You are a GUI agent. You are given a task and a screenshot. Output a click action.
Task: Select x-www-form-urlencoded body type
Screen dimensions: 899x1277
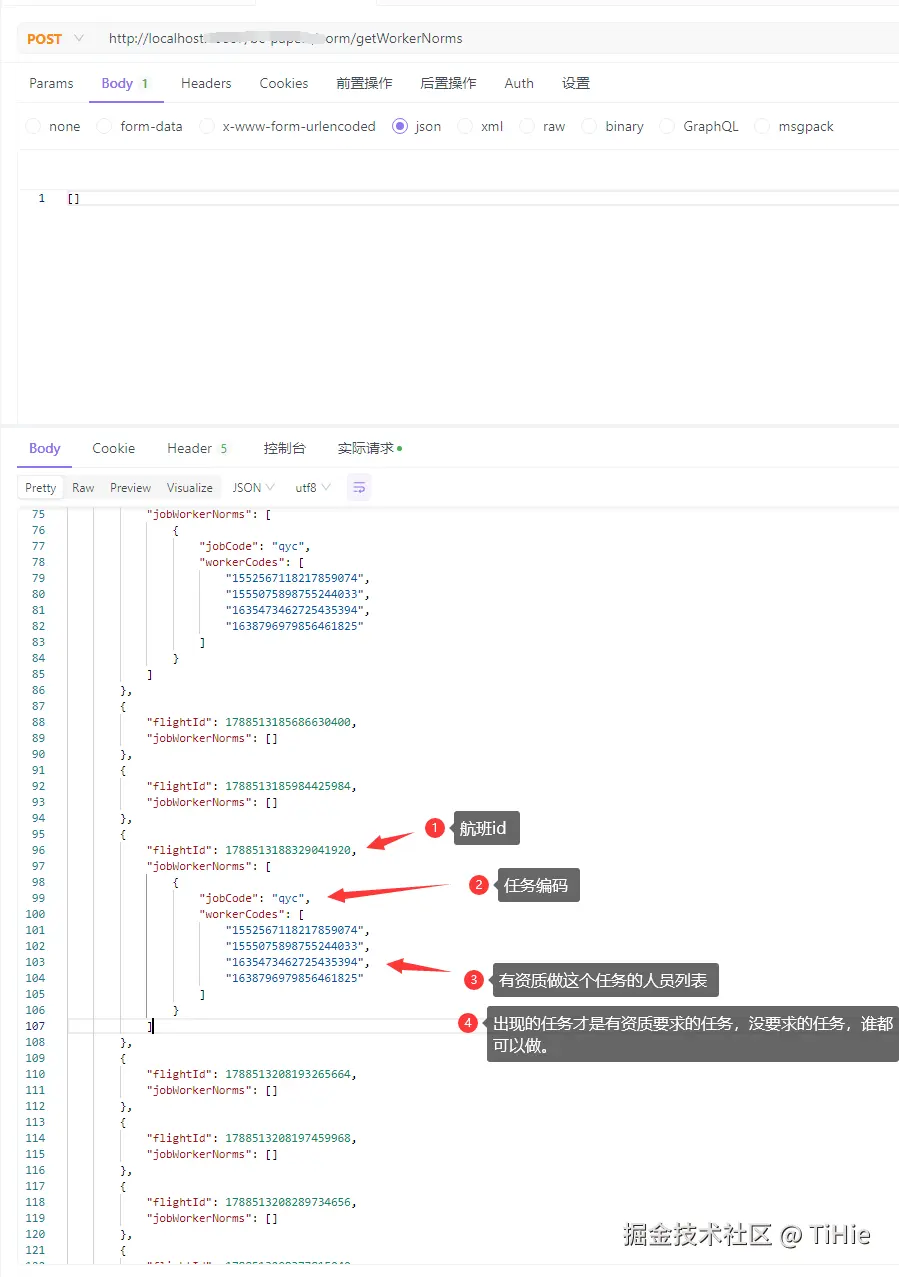(288, 126)
